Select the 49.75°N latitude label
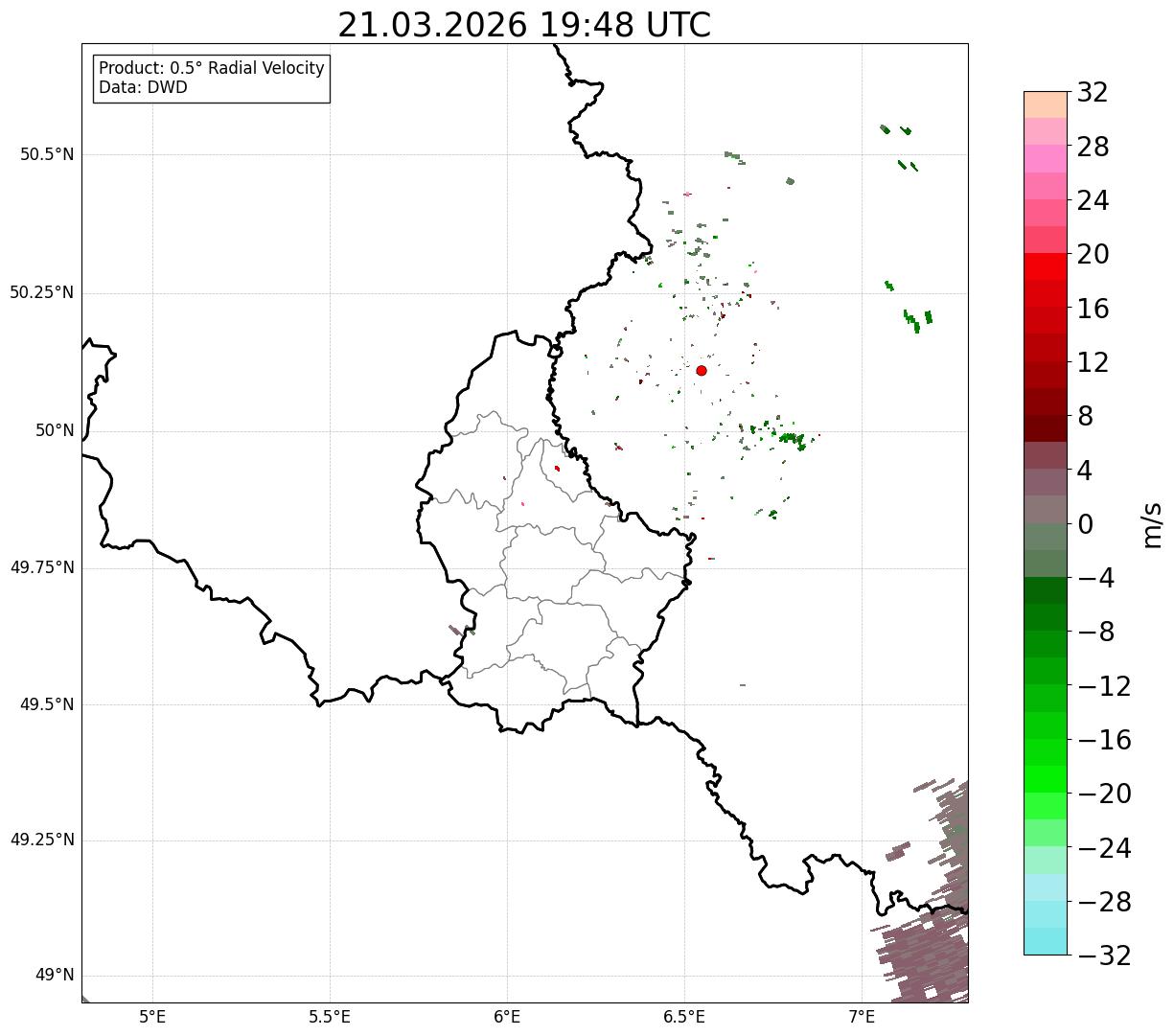The height and width of the screenshot is (1036, 1174). coord(42,567)
